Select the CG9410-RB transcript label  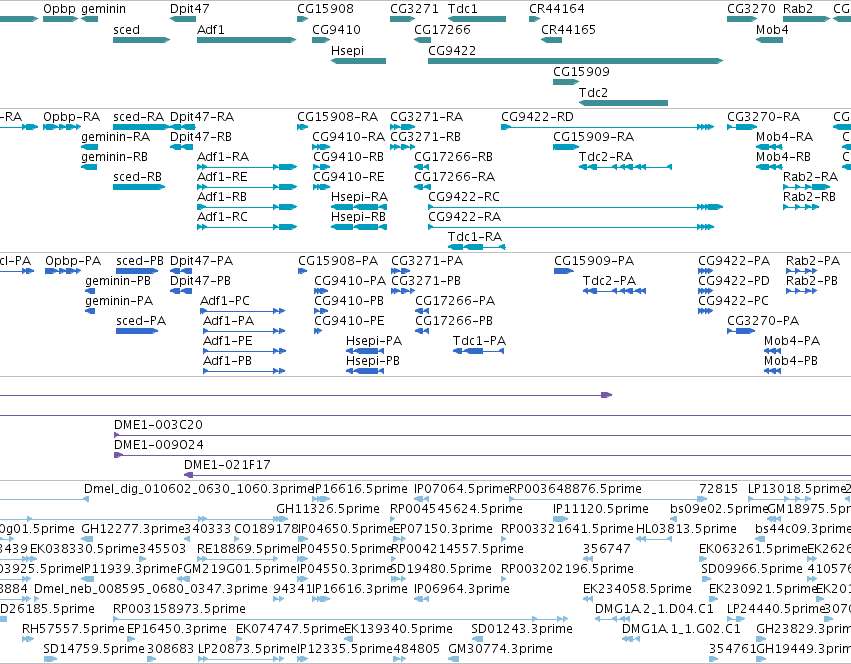point(348,157)
